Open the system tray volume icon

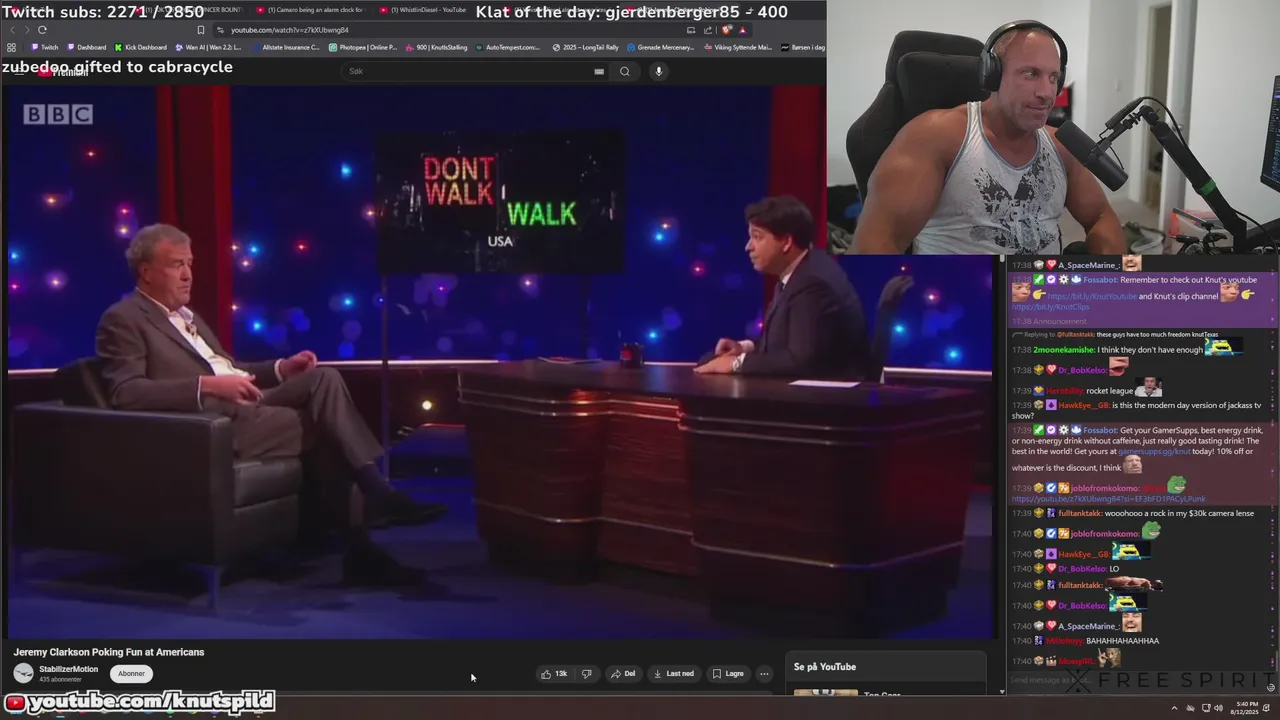pyautogui.click(x=1217, y=708)
